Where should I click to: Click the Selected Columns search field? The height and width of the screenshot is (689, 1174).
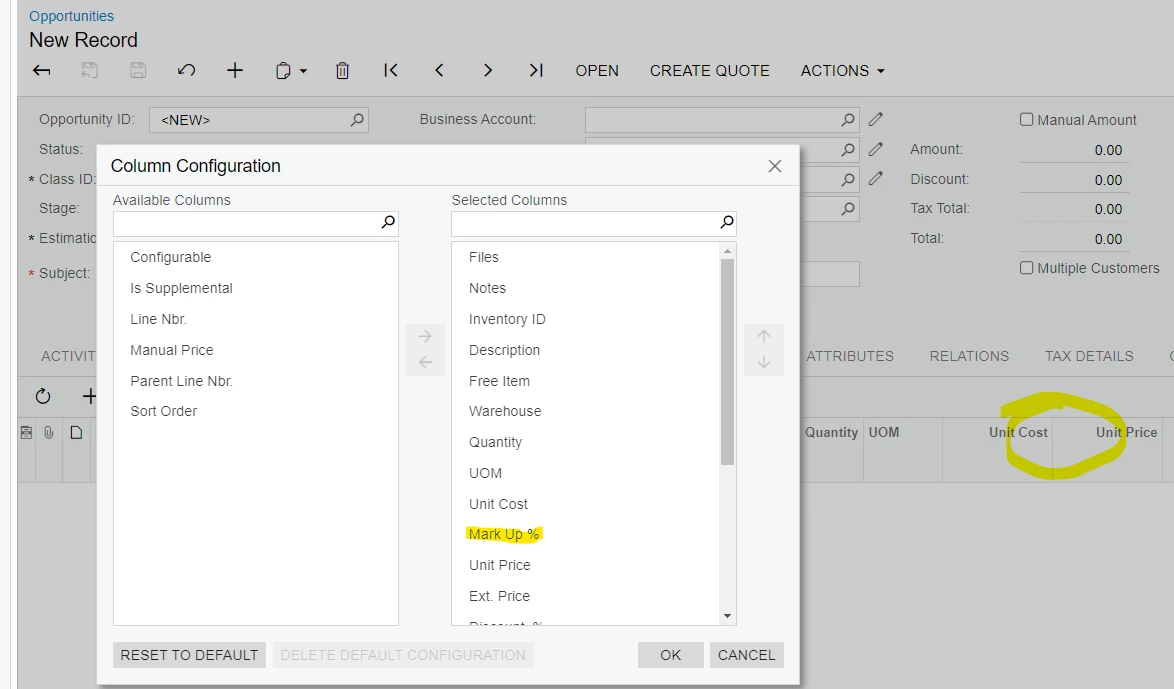[x=590, y=223]
